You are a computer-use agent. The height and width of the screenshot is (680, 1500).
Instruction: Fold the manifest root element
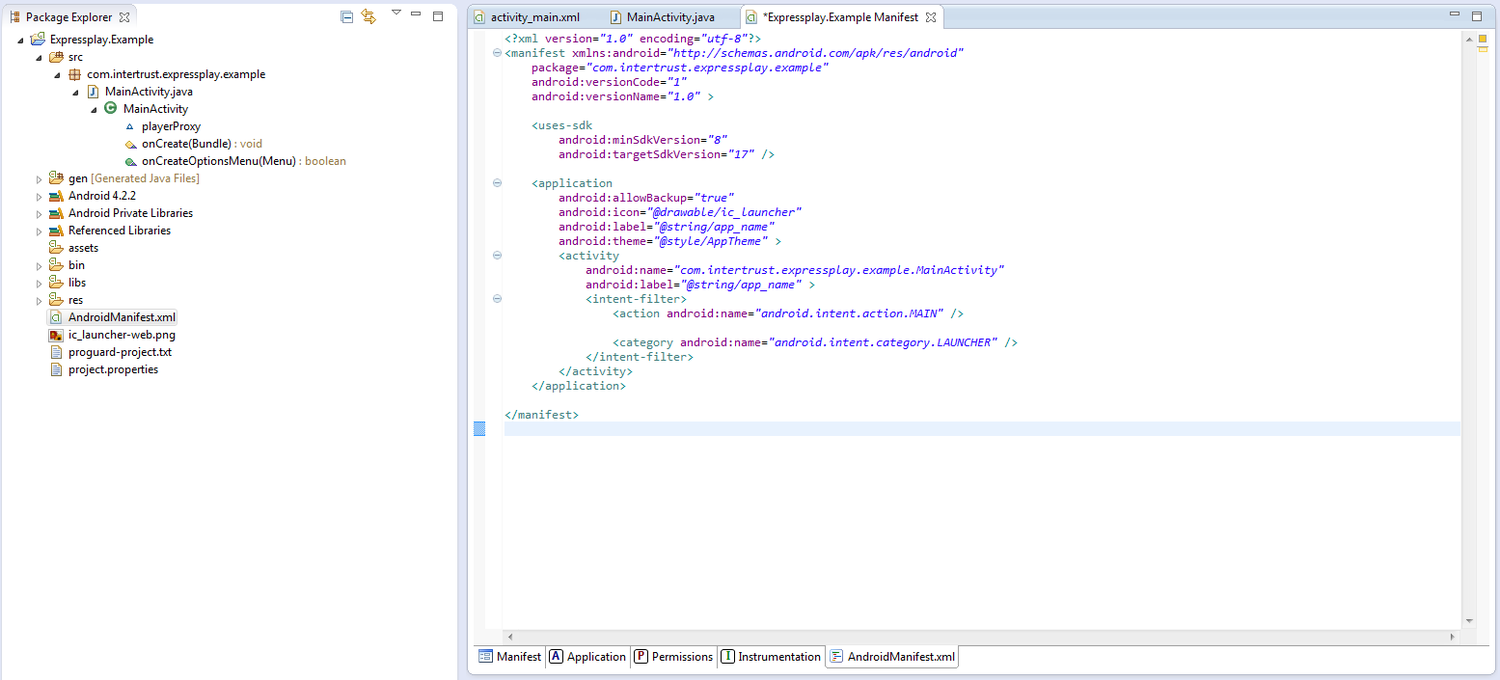[x=497, y=53]
